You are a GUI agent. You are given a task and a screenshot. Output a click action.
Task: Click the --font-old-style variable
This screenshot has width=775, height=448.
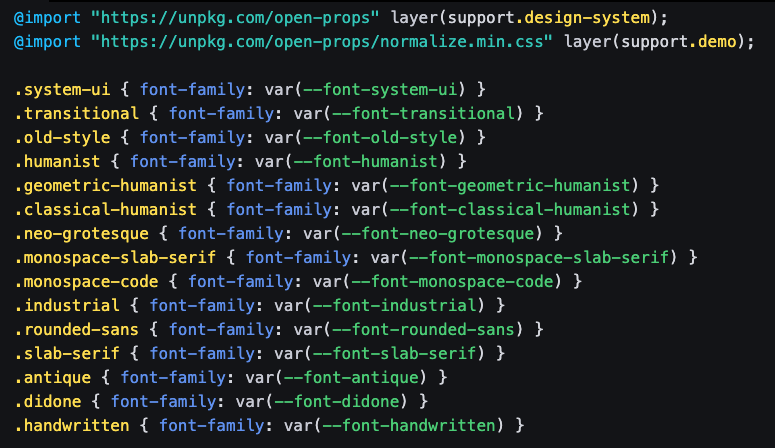380,137
